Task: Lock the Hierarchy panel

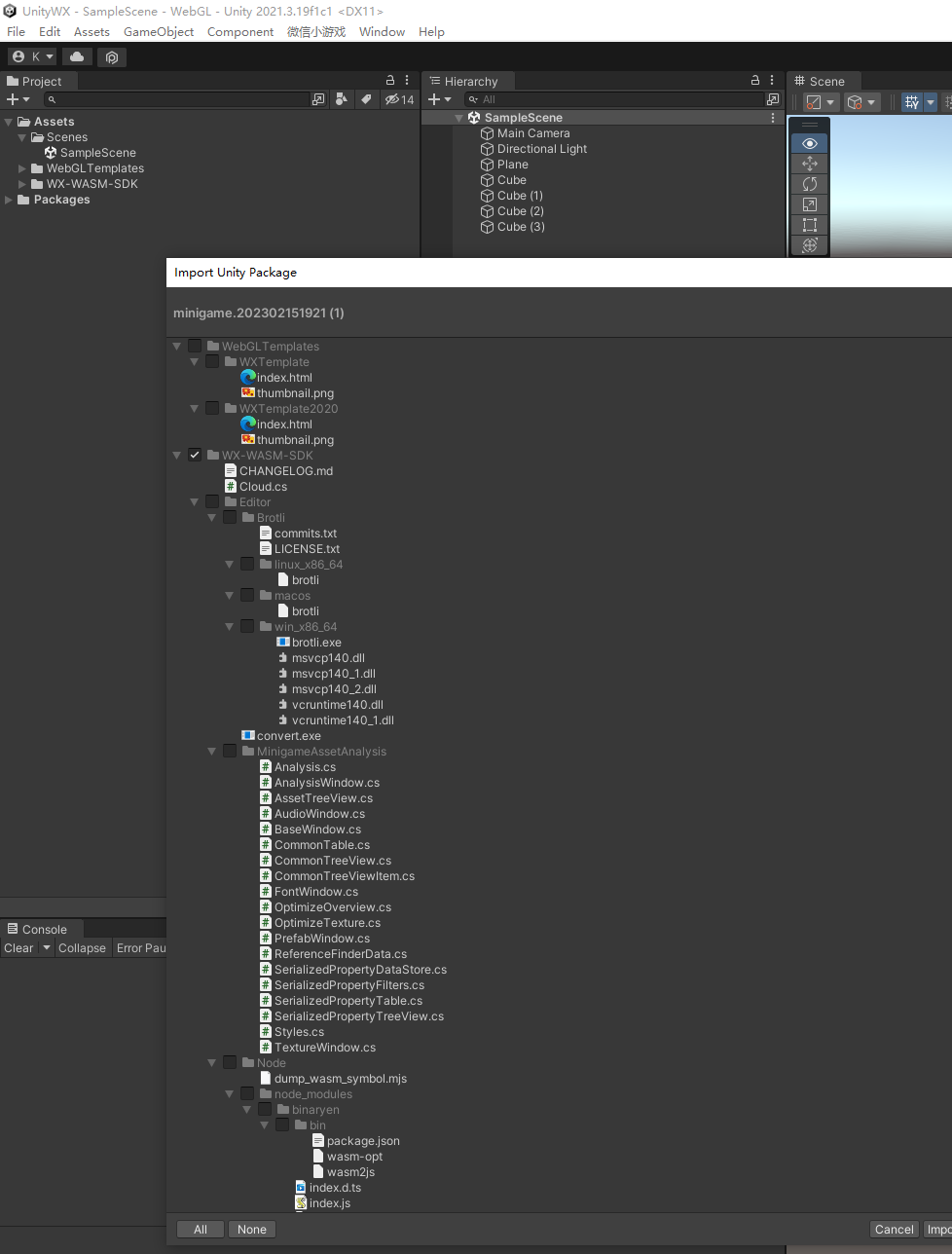Action: point(755,81)
